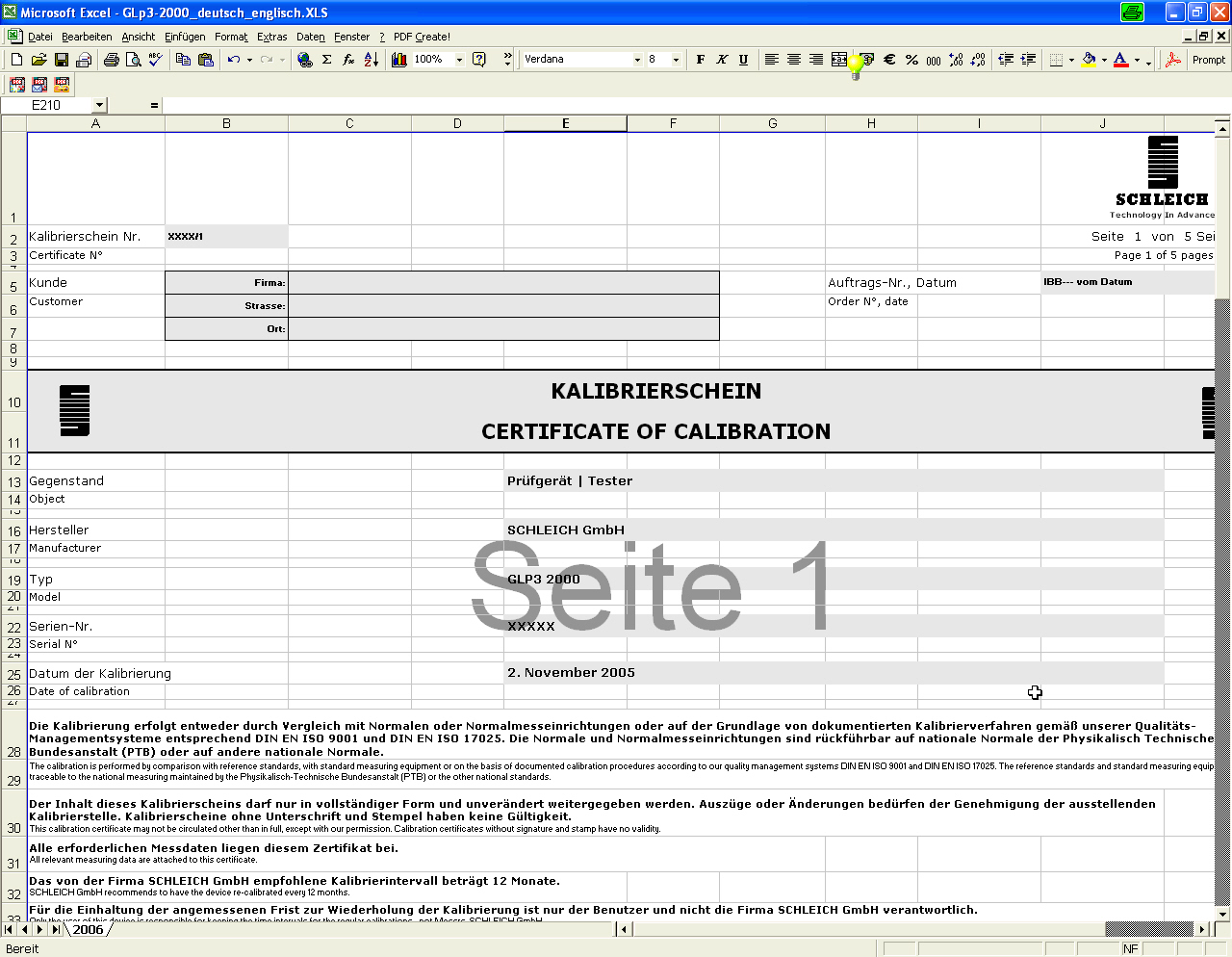Decrease decimal places icon

978,60
